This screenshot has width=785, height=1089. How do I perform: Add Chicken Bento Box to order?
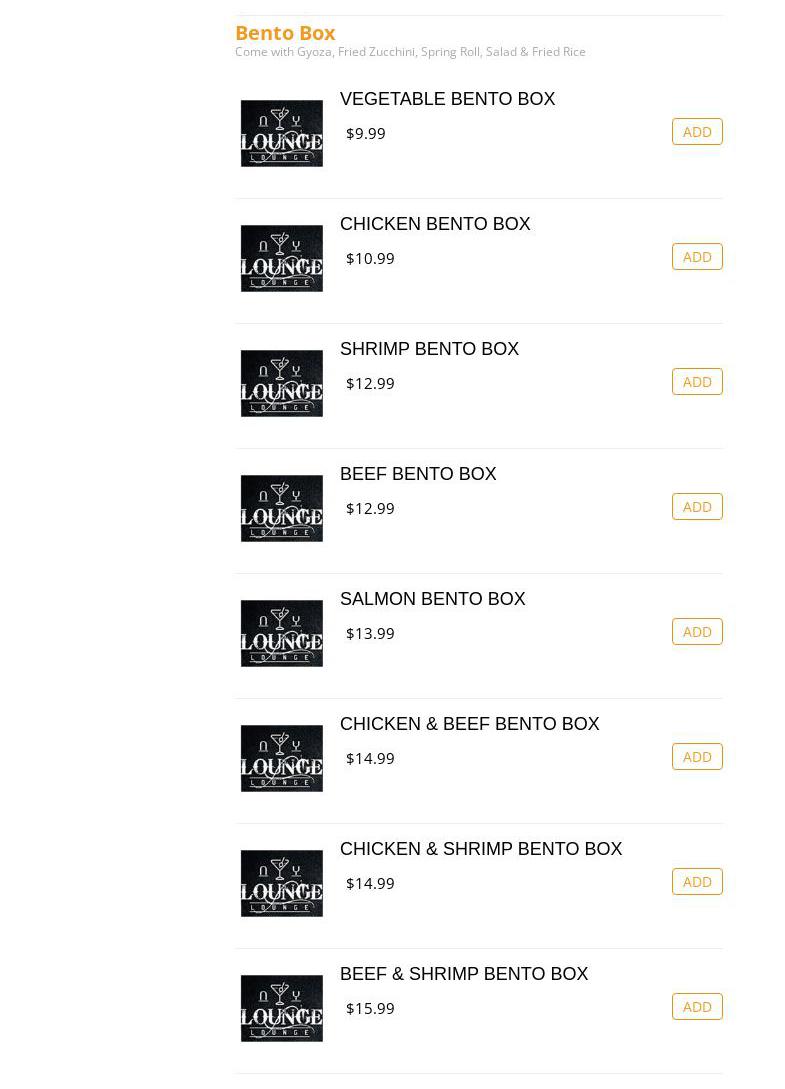pos(697,257)
